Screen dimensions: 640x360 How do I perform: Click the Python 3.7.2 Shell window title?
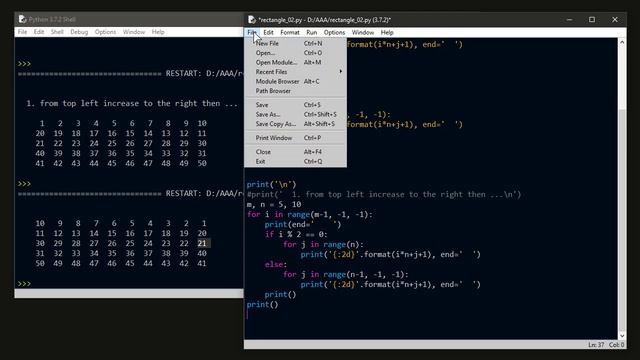point(52,19)
